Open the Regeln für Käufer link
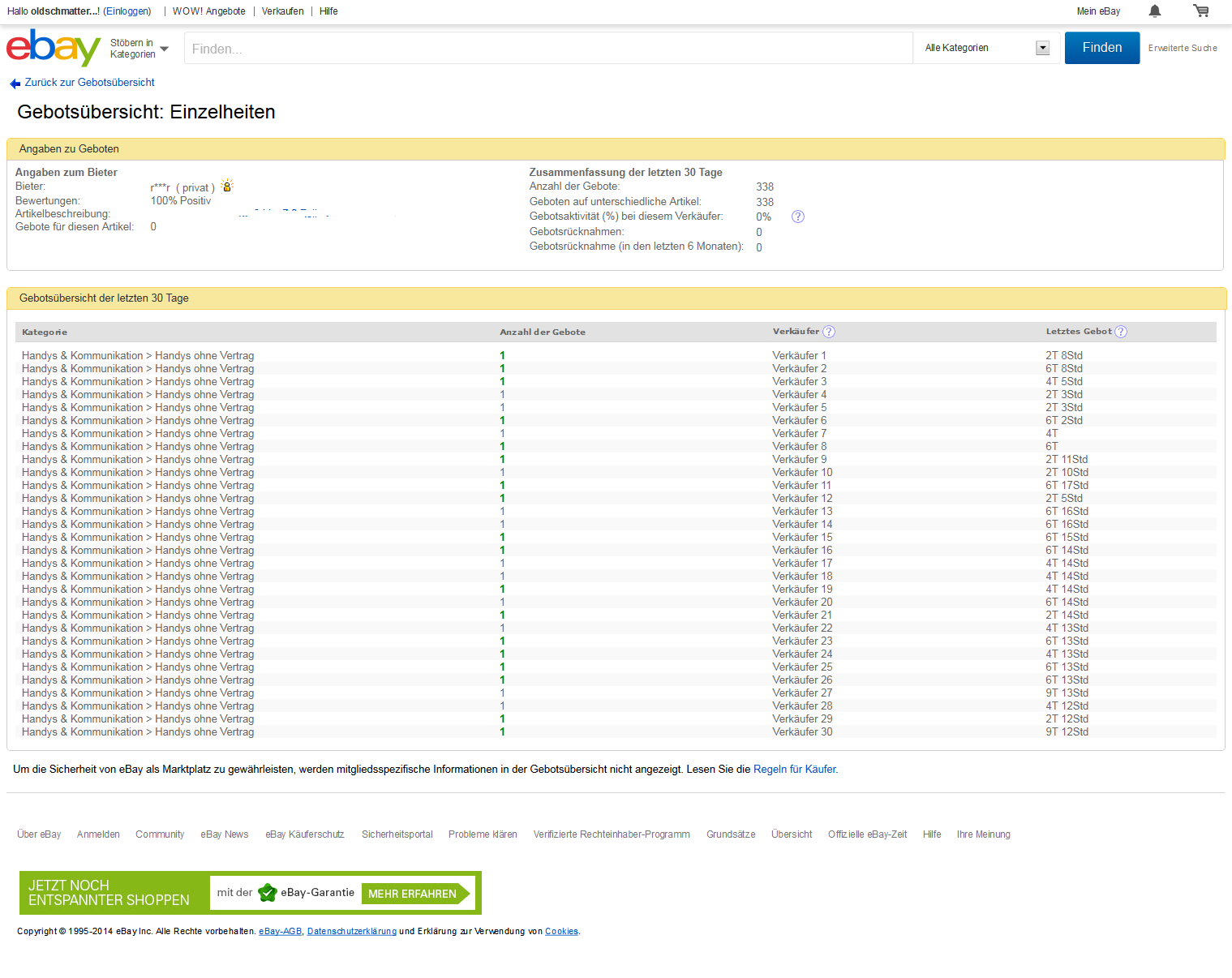 [795, 770]
